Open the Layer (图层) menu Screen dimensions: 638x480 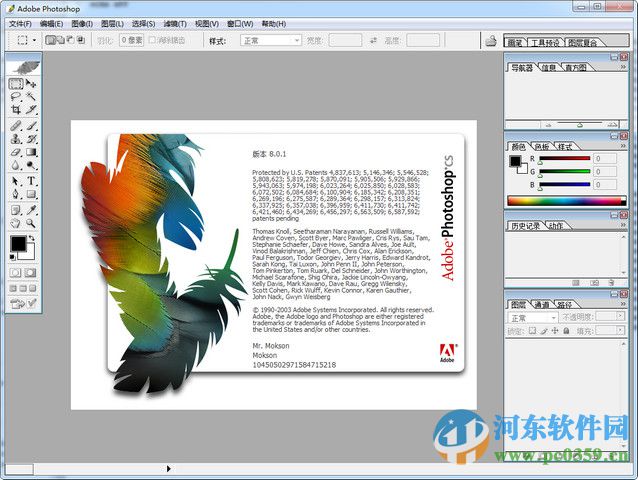[112, 24]
